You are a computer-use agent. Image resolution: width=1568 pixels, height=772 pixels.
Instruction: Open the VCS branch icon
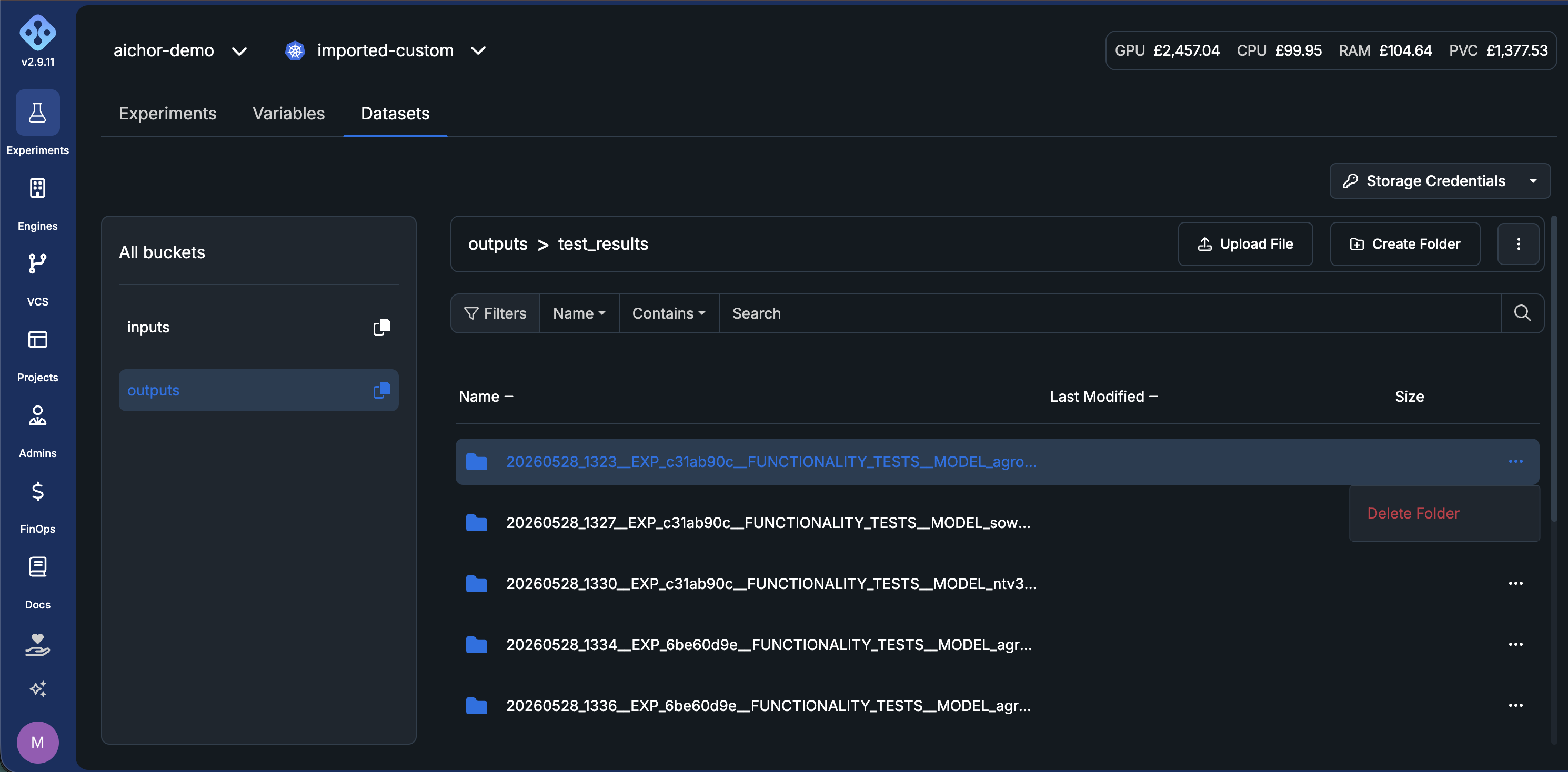[38, 264]
